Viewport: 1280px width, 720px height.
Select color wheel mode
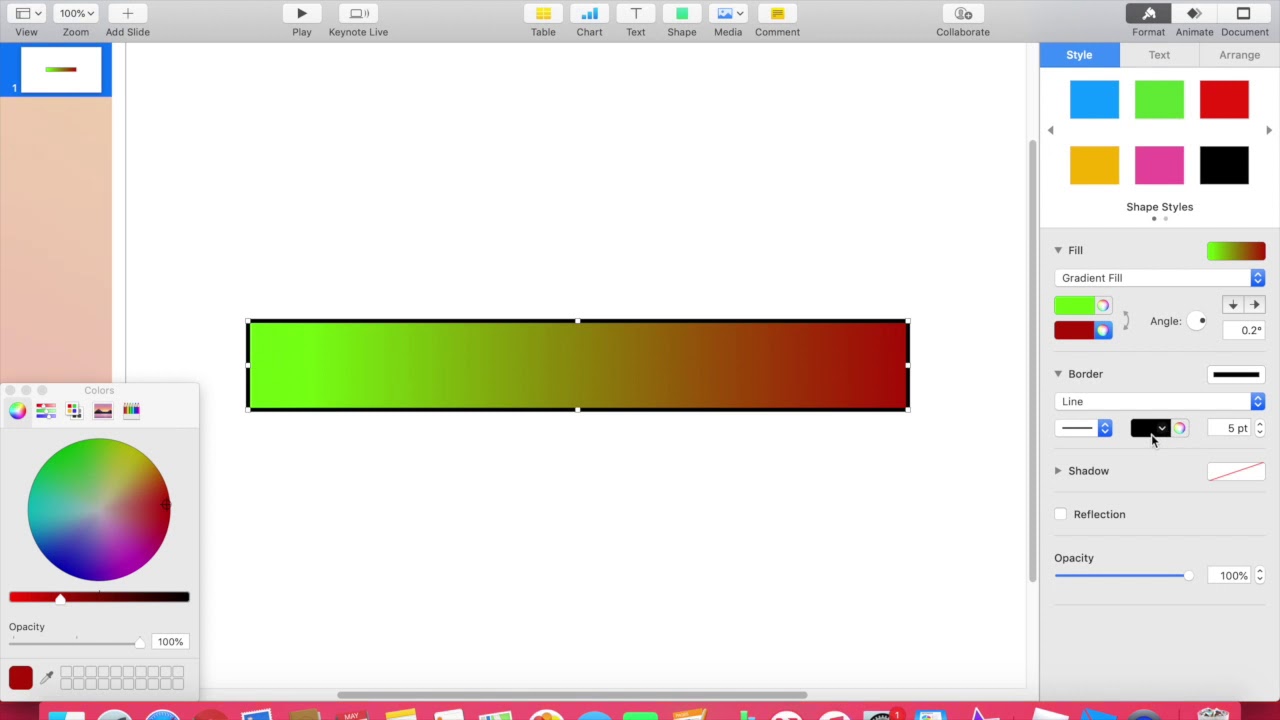17,410
